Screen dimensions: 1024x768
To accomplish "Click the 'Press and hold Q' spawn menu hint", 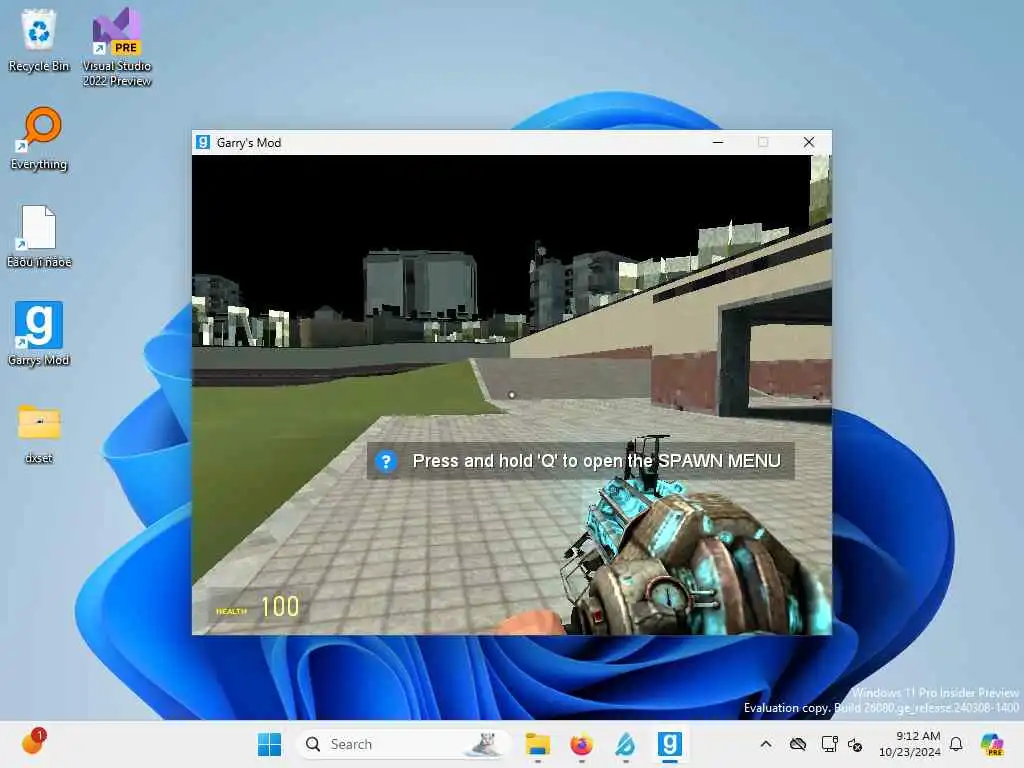I will [581, 461].
